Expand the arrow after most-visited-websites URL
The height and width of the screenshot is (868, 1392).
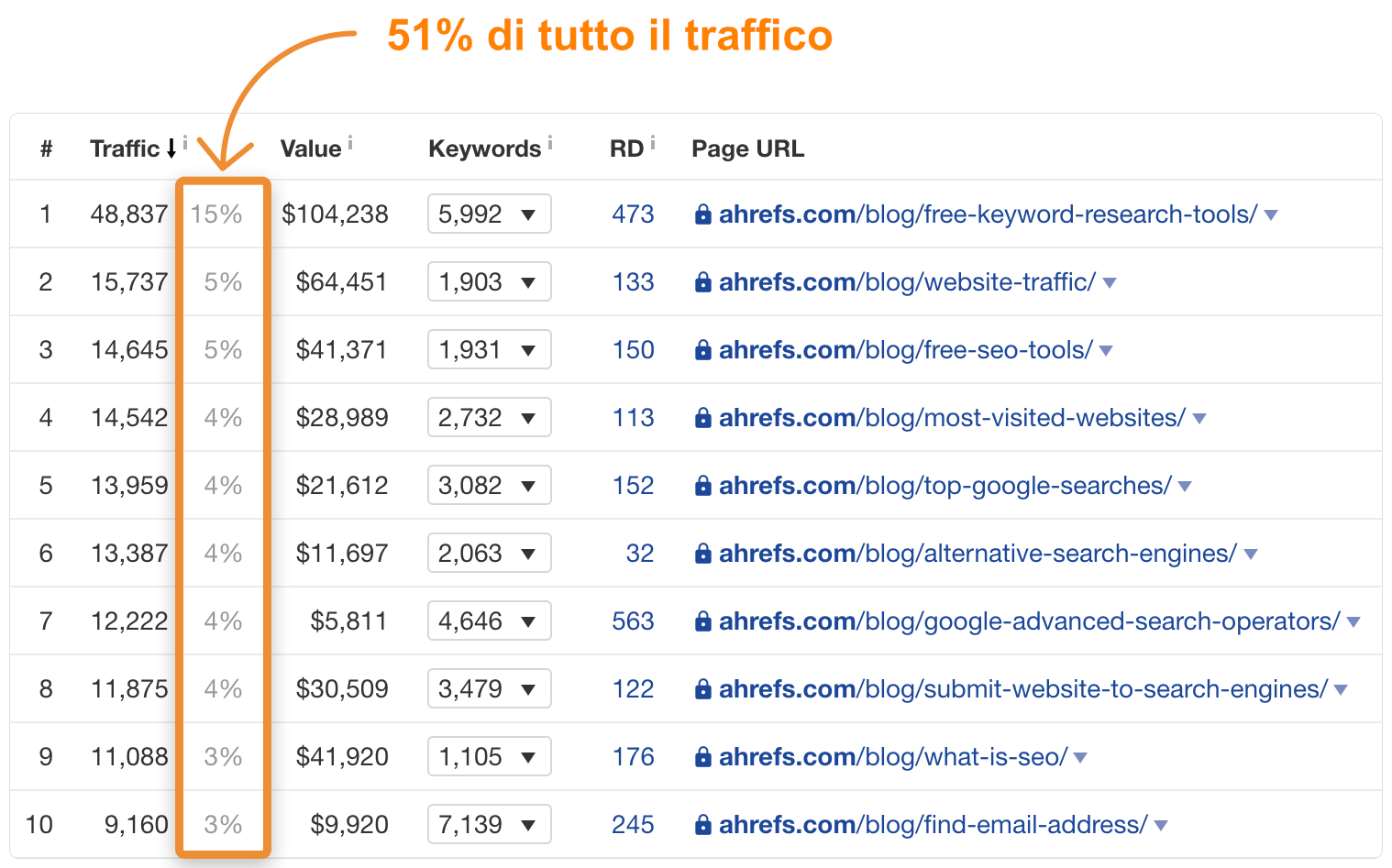(x=1199, y=419)
